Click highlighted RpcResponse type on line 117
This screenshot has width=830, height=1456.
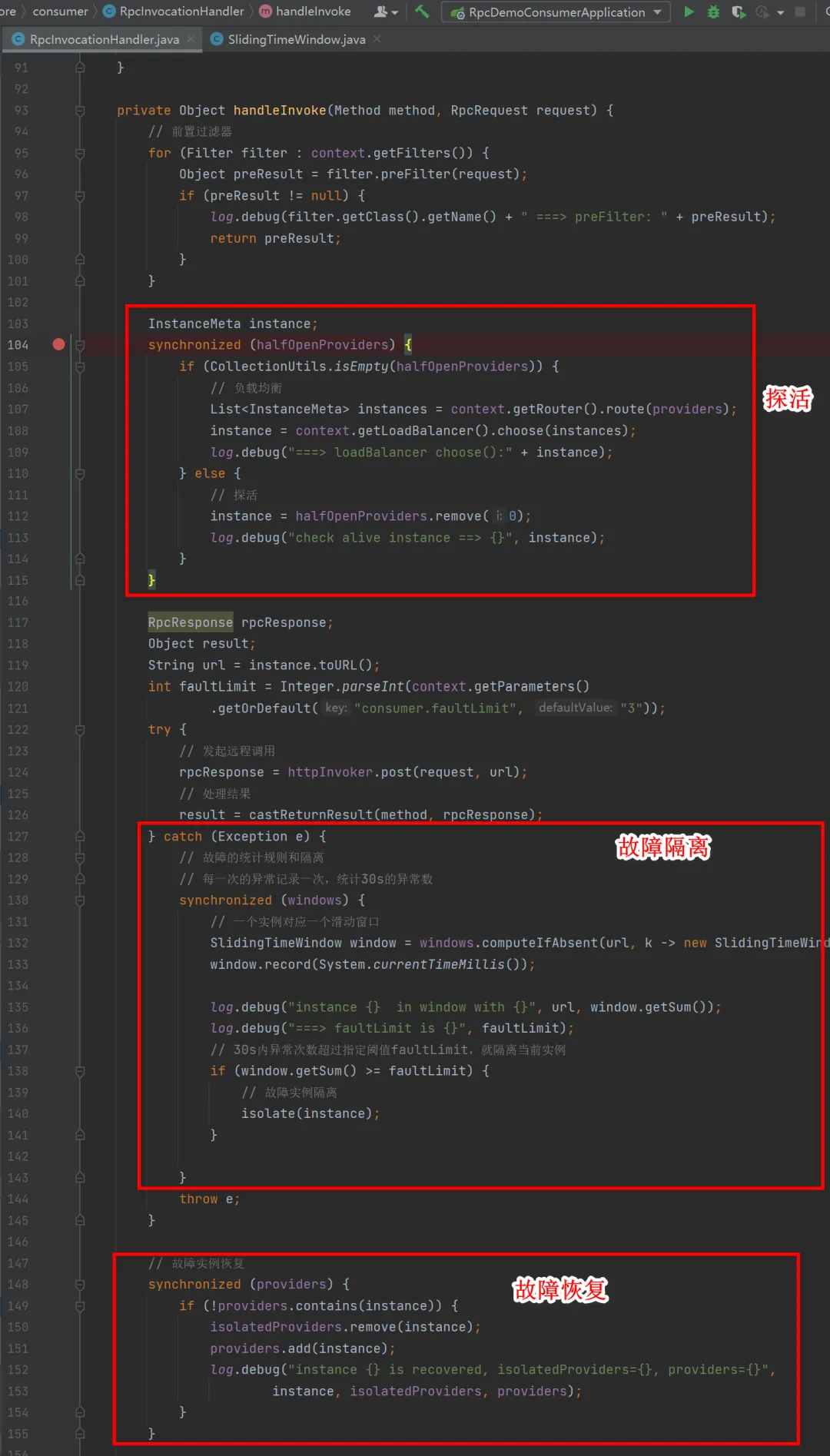[x=191, y=622]
